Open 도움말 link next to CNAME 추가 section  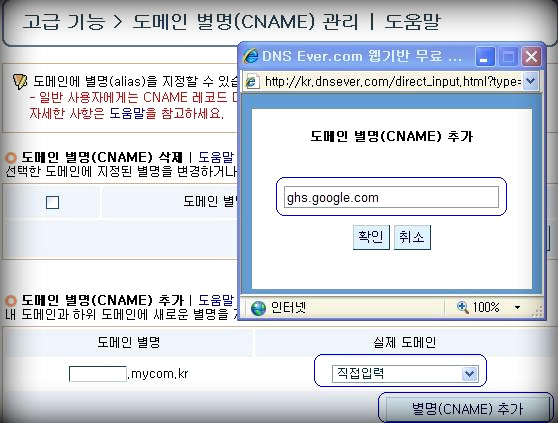coord(216,301)
